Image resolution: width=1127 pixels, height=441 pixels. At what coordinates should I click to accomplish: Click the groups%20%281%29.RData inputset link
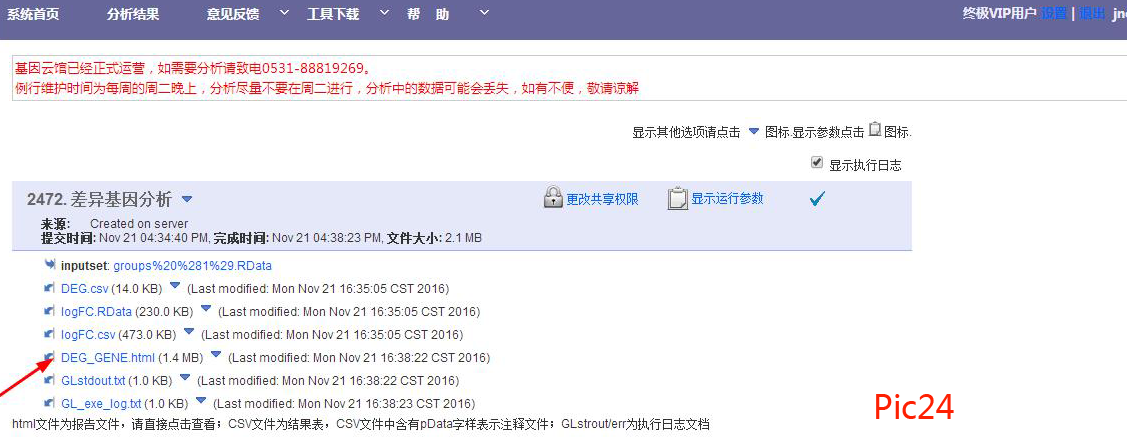192,266
